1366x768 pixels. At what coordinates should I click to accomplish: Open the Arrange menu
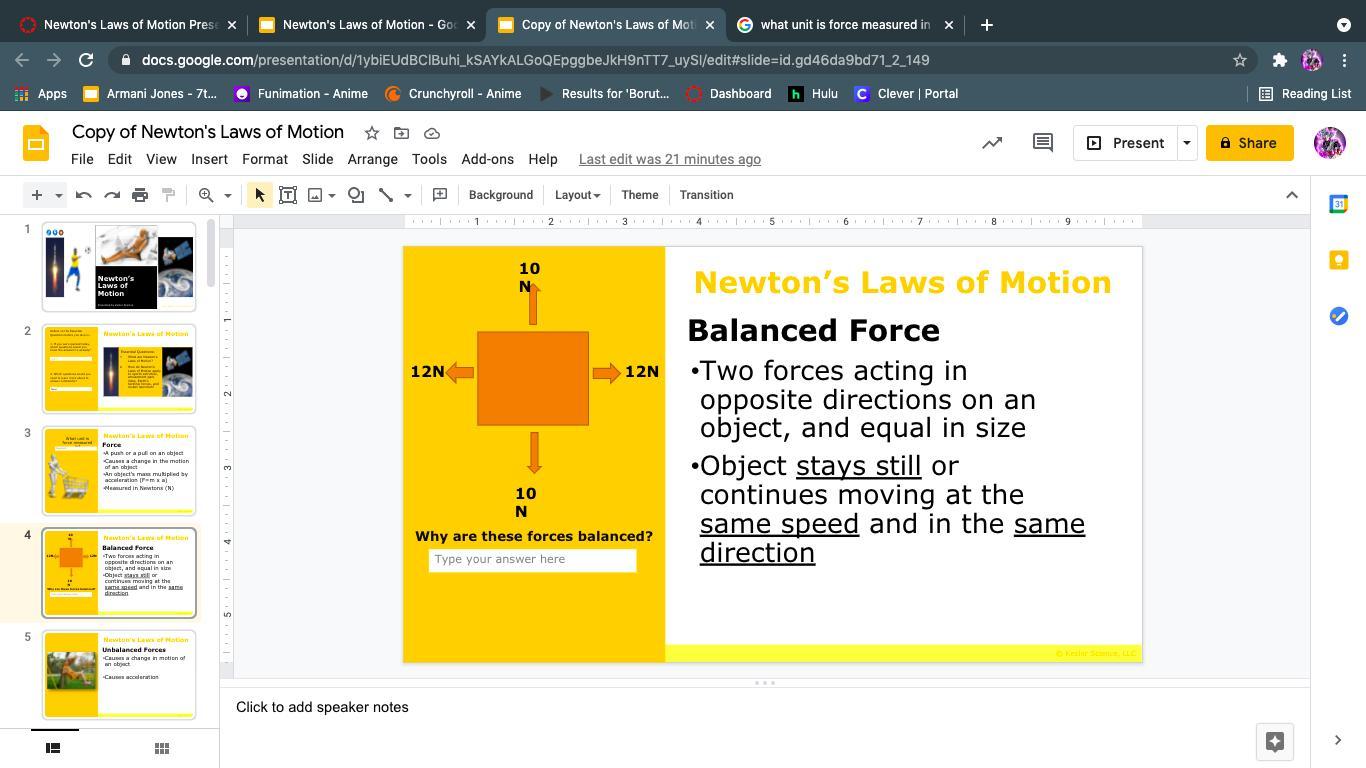coord(372,159)
